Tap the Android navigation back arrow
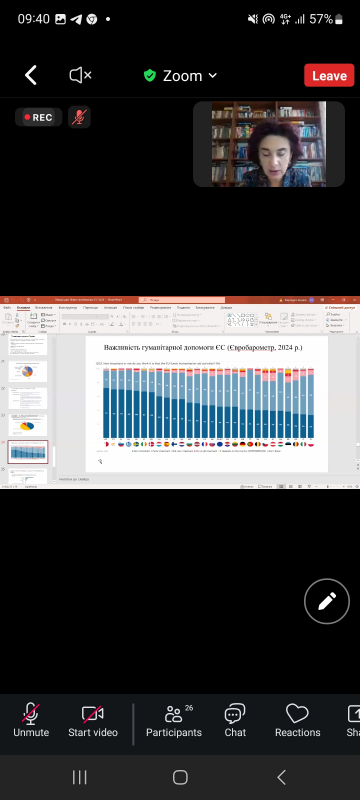Image resolution: width=360 pixels, height=800 pixels. click(x=281, y=777)
